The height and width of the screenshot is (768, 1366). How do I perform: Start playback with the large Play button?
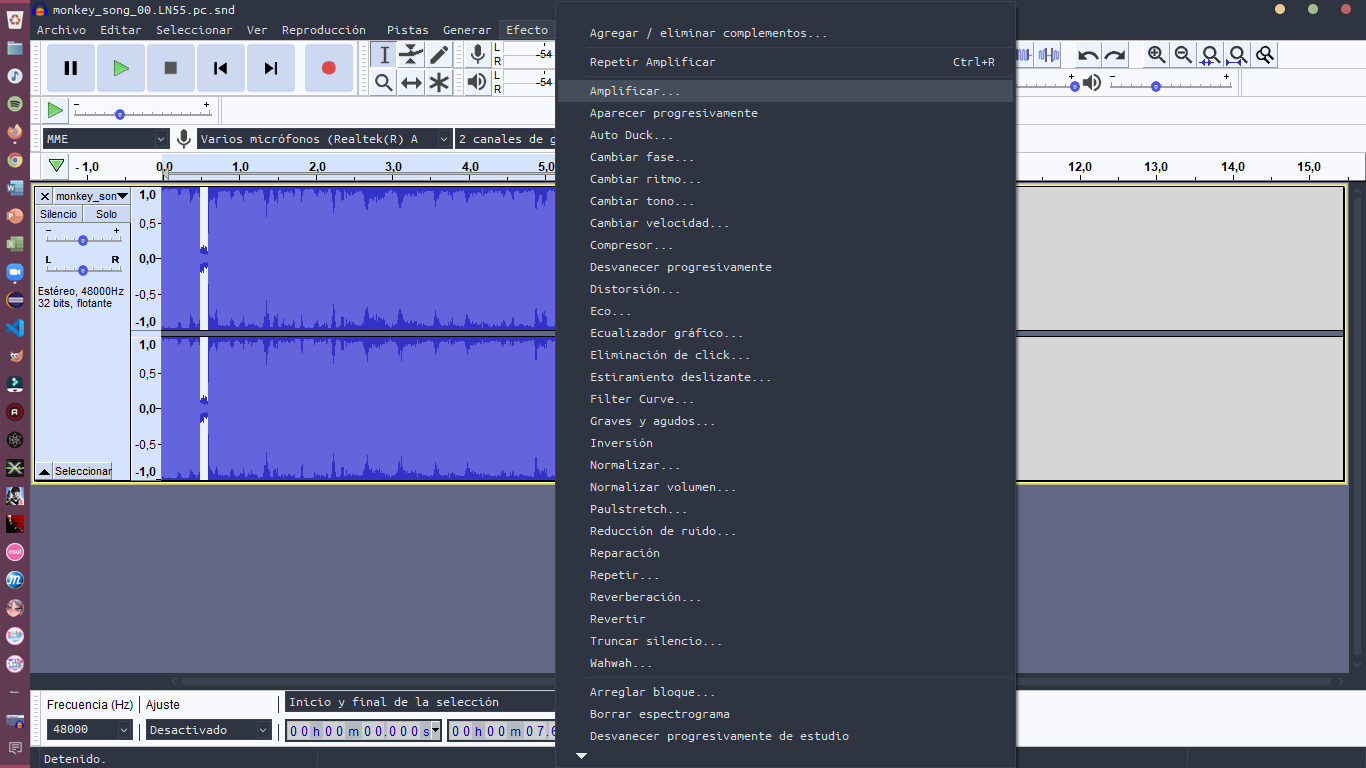tap(121, 68)
